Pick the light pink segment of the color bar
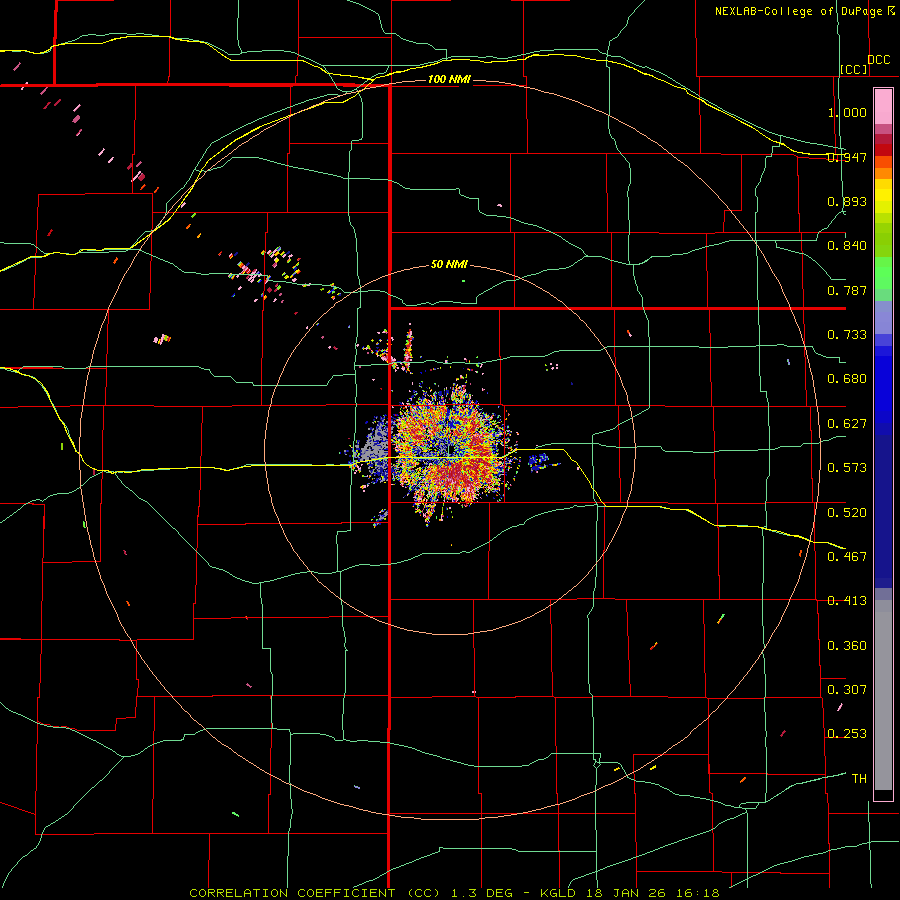 pos(883,107)
